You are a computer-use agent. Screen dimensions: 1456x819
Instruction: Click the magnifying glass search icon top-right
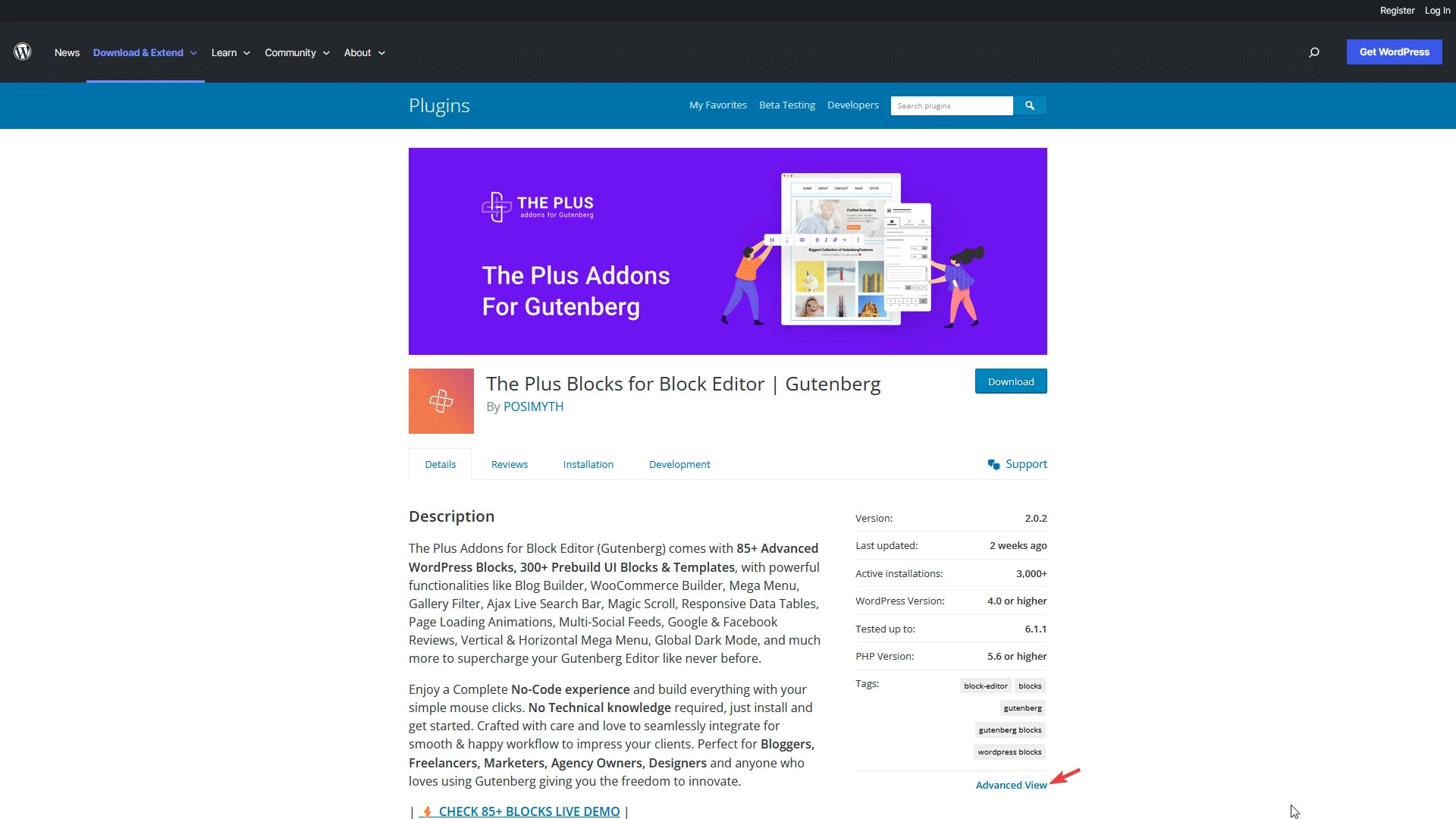click(x=1314, y=52)
